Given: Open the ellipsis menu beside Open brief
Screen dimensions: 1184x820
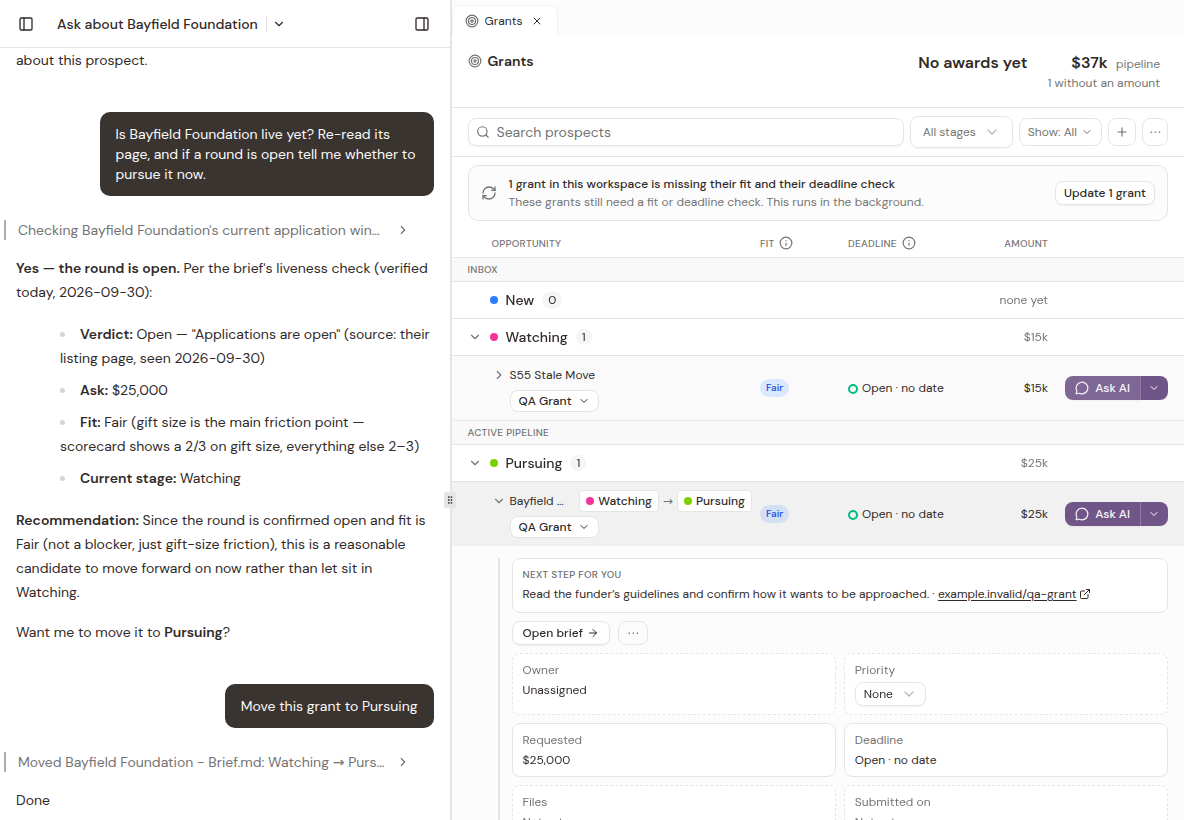Looking at the screenshot, I should coord(633,633).
